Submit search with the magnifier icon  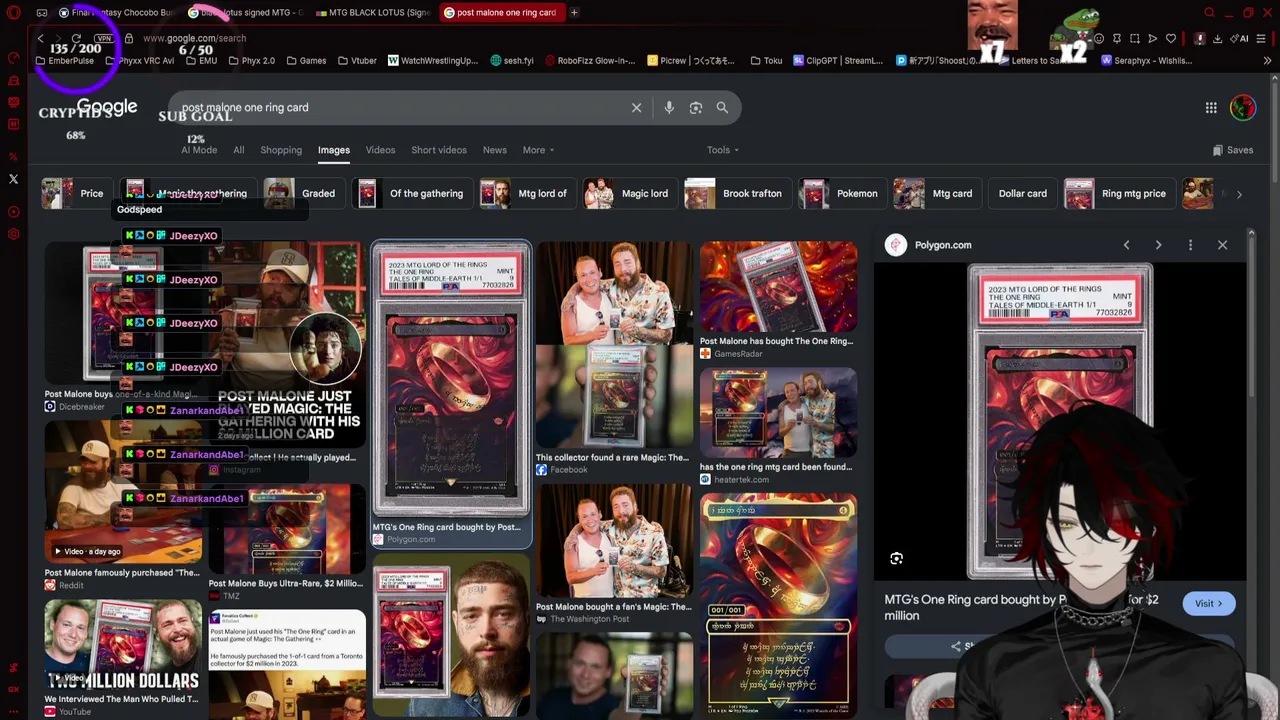coord(722,108)
